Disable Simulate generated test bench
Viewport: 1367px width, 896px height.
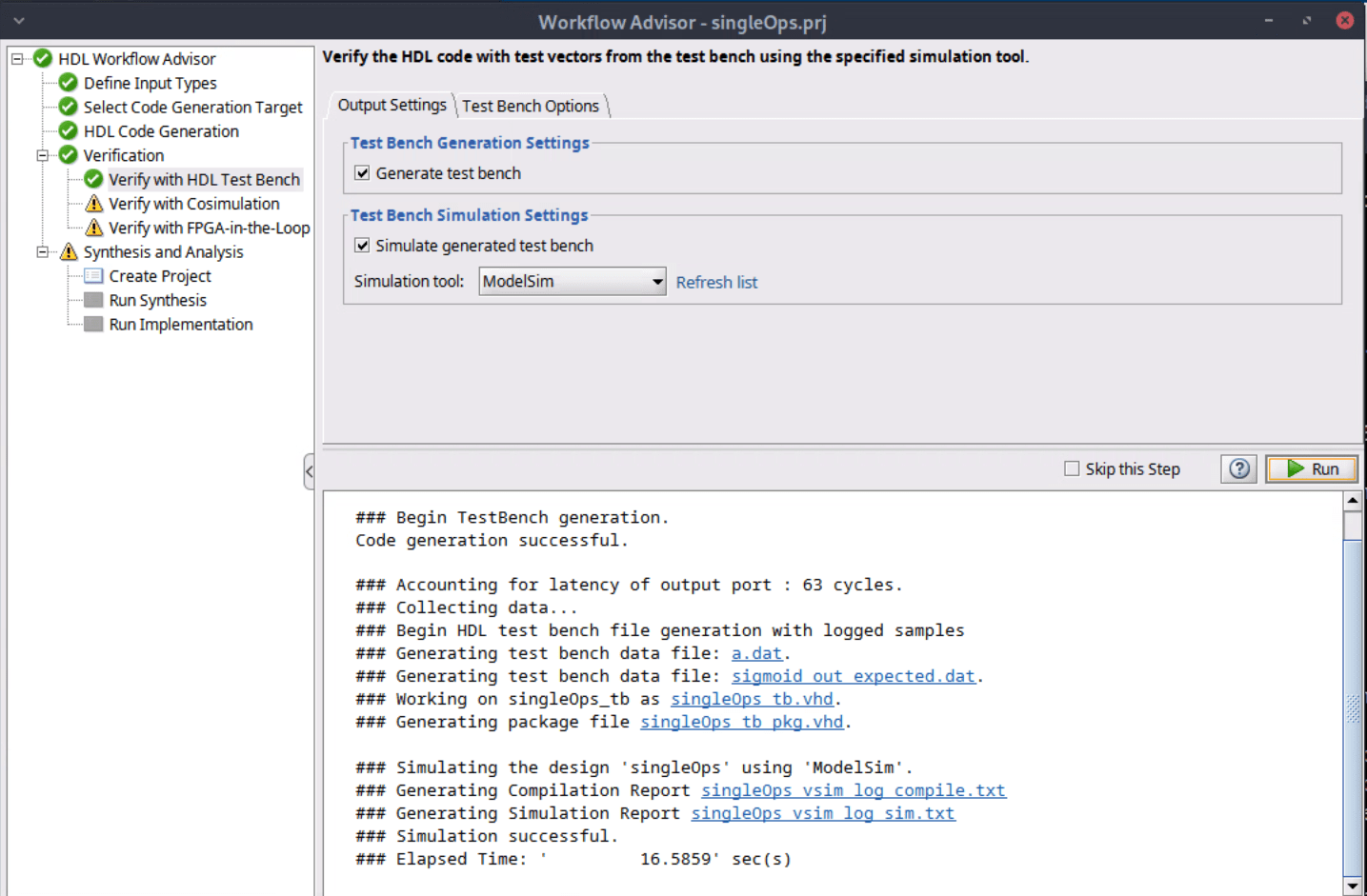coord(362,245)
